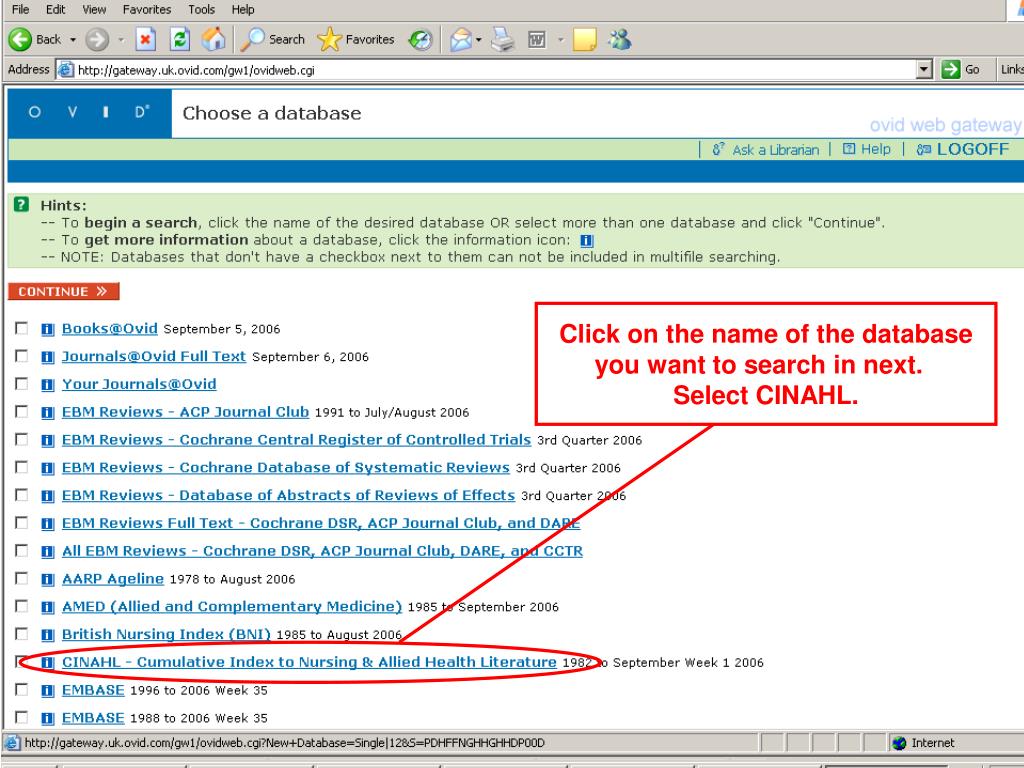Open the Edit menu
The height and width of the screenshot is (768, 1024).
(x=56, y=10)
